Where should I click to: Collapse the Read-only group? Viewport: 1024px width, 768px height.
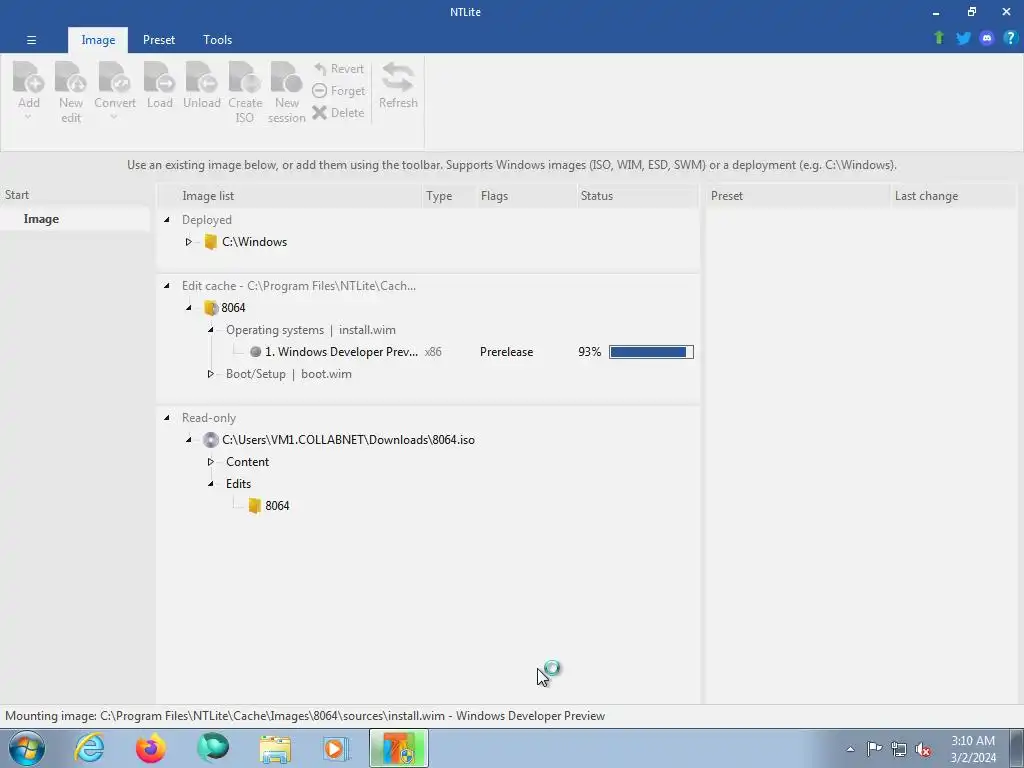pyautogui.click(x=167, y=418)
